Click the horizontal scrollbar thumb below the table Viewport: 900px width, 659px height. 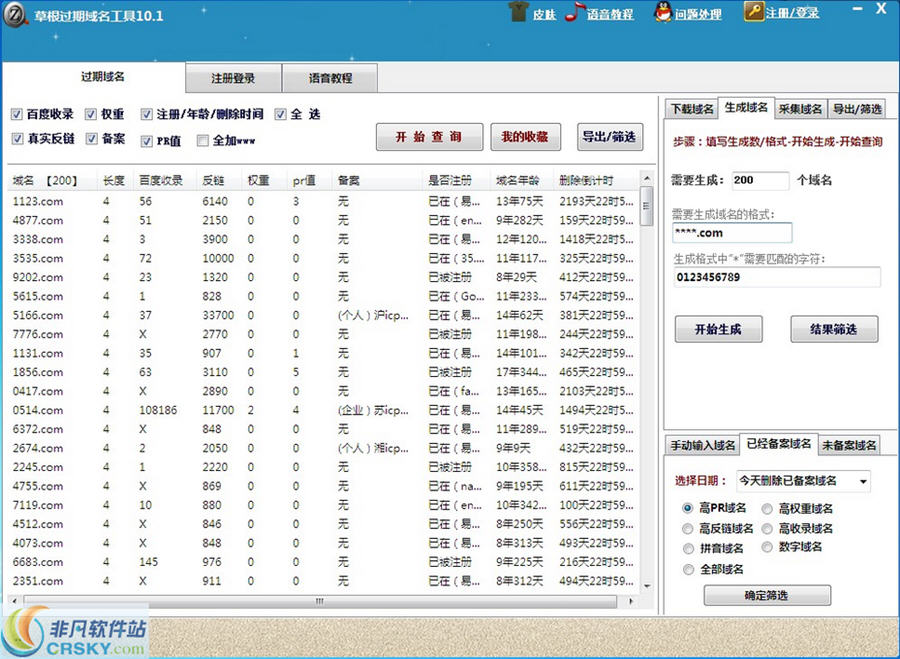pyautogui.click(x=320, y=602)
